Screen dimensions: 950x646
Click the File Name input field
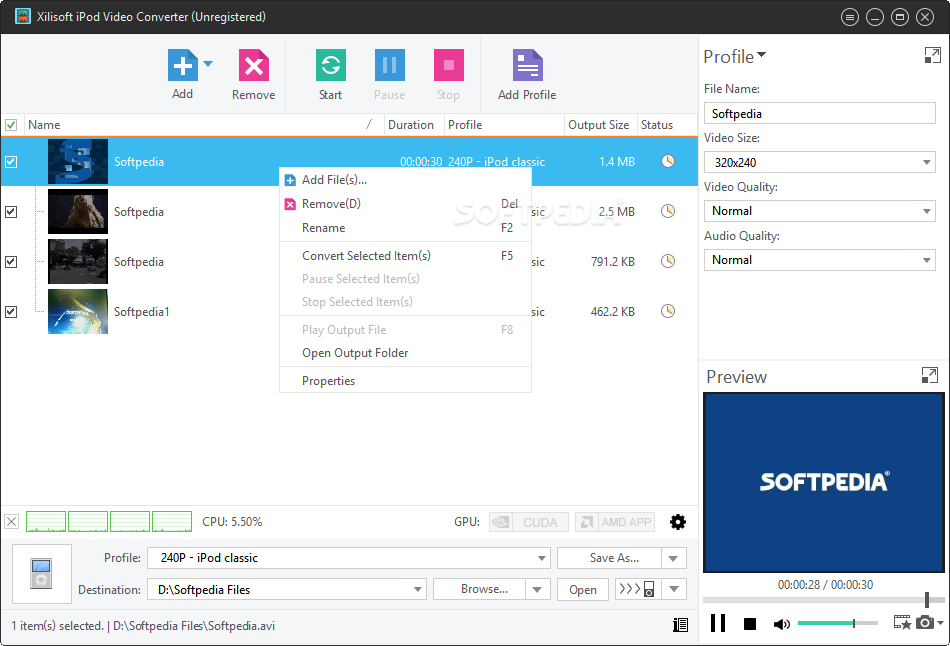click(820, 113)
